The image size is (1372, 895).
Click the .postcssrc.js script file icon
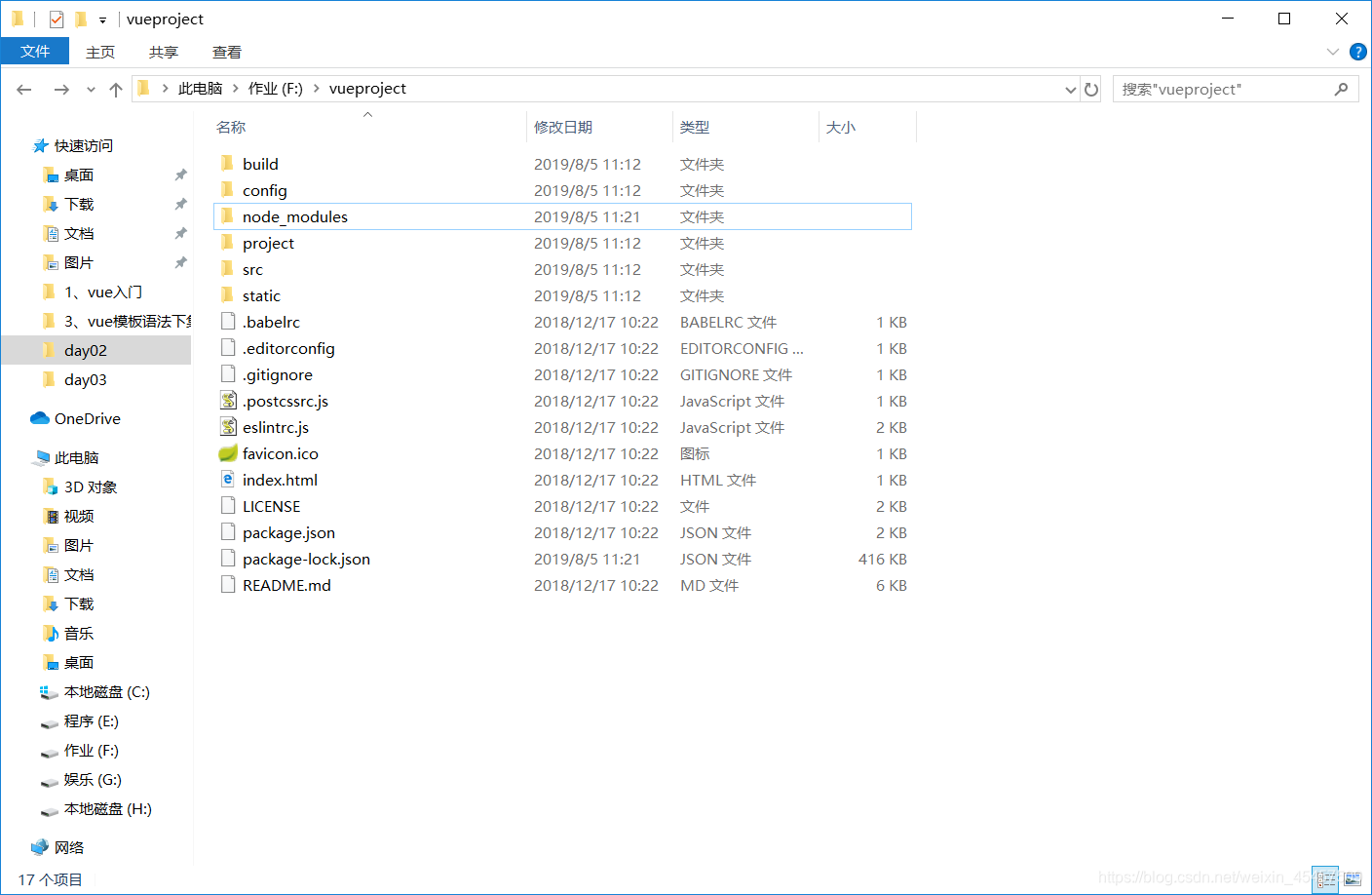pos(228,400)
